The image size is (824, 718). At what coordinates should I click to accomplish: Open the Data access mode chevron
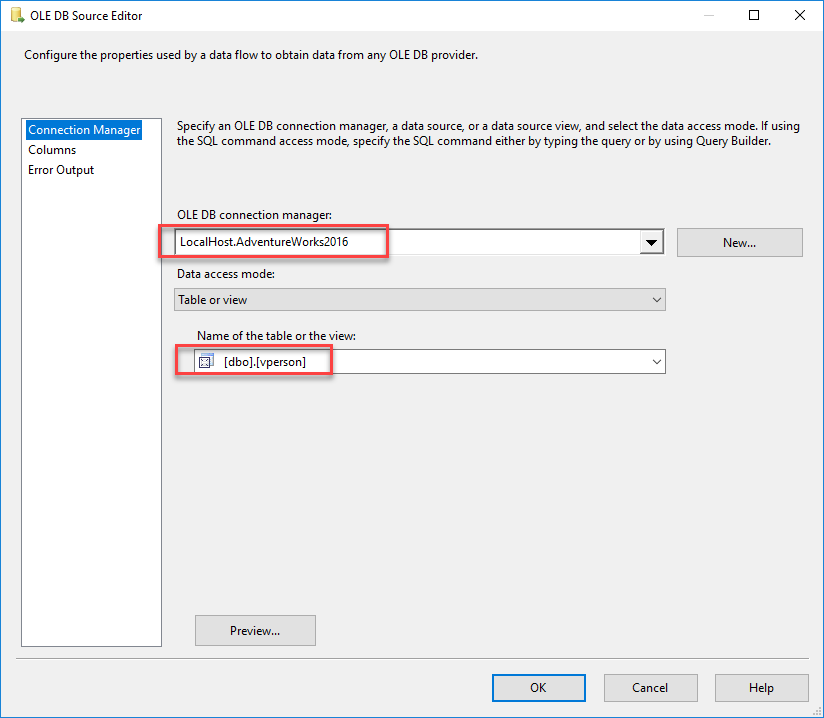656,300
